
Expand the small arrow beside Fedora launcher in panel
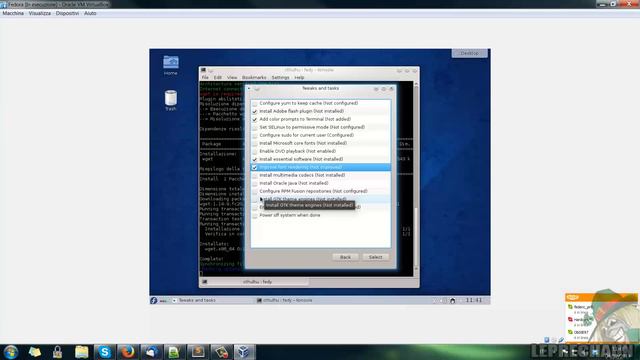click(x=174, y=300)
